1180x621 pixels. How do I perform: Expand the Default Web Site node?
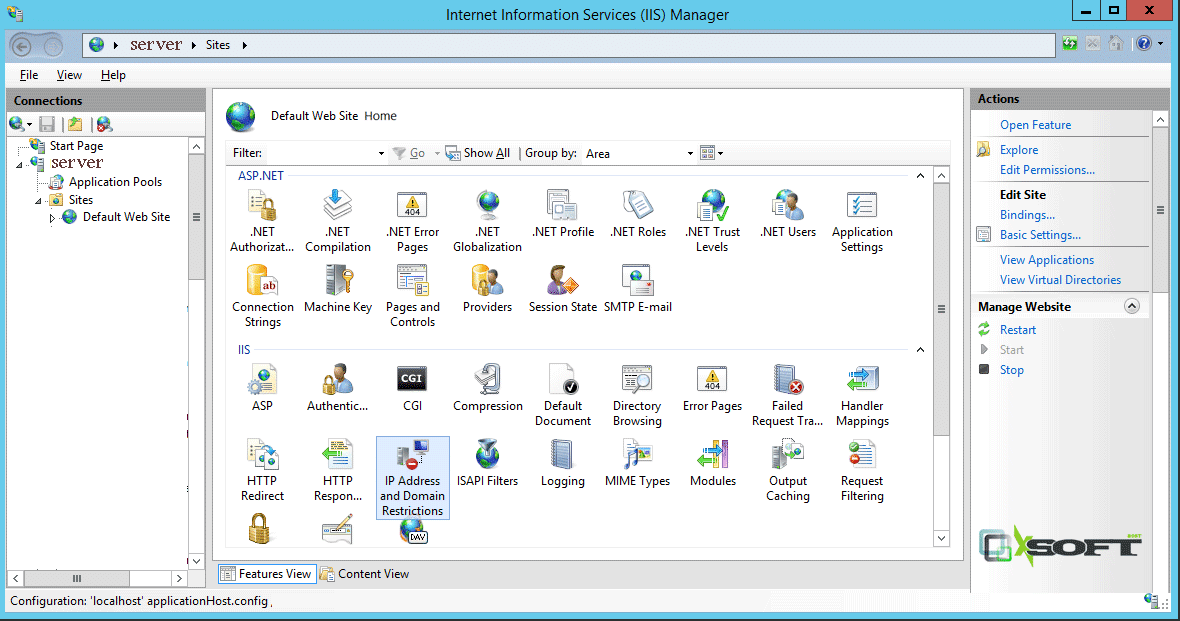coord(52,218)
